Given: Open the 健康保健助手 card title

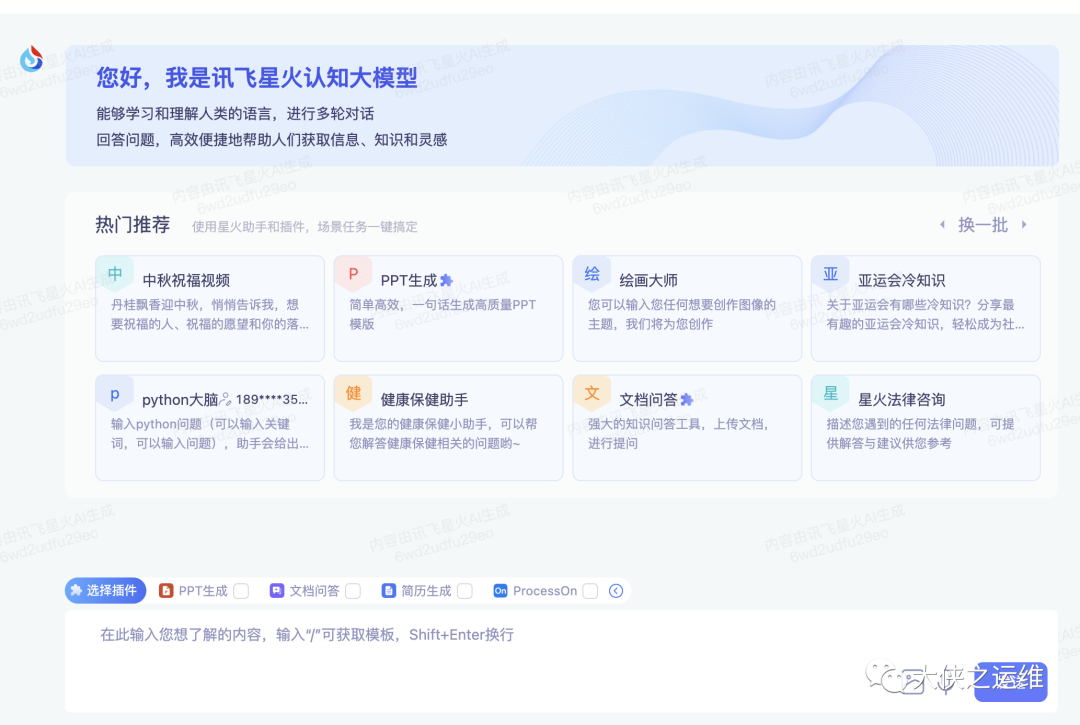Looking at the screenshot, I should 424,399.
